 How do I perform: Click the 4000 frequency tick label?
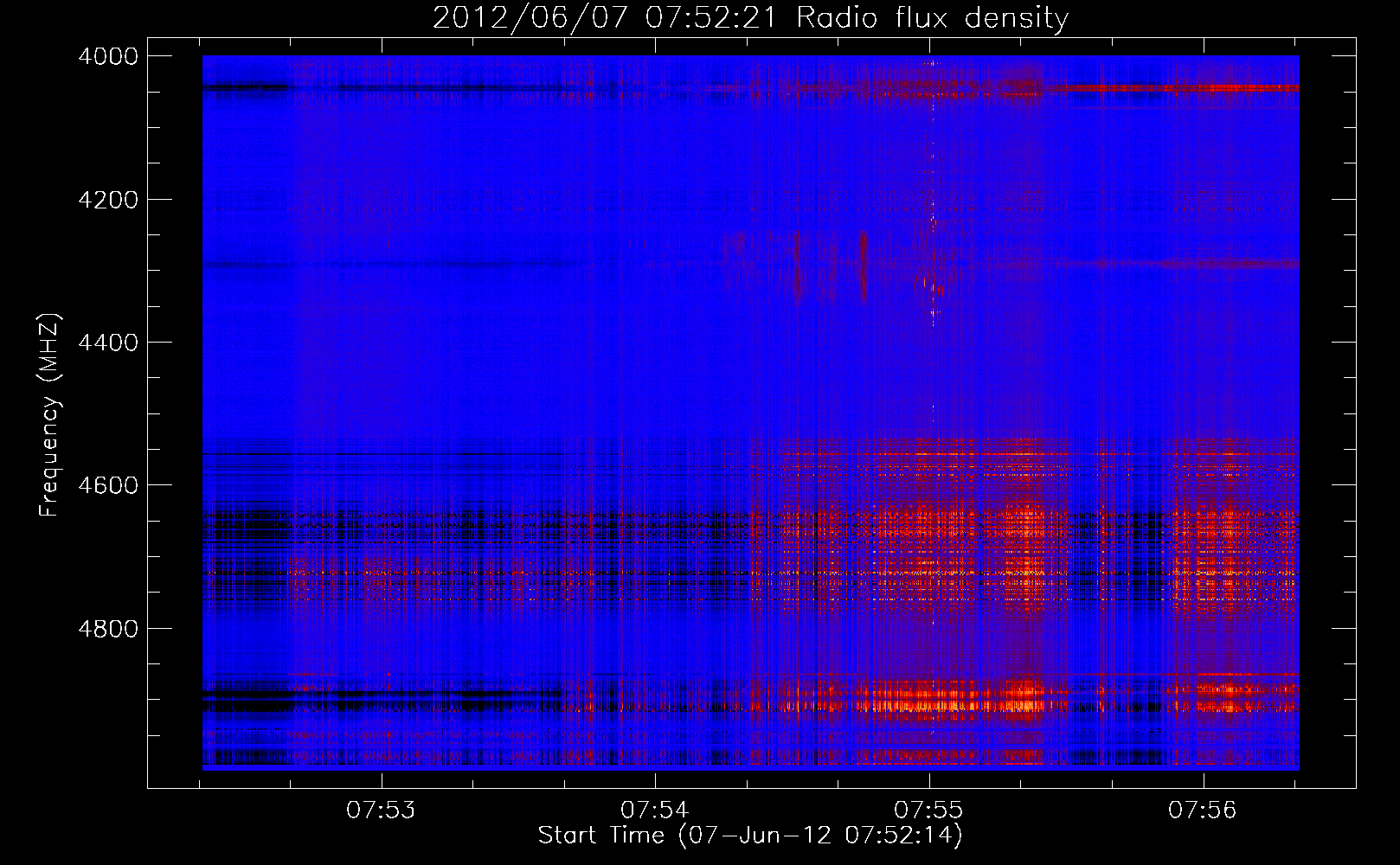[107, 56]
